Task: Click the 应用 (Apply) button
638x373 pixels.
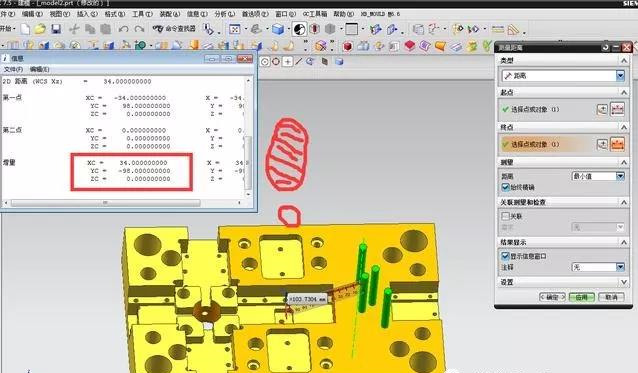Action: coord(581,297)
